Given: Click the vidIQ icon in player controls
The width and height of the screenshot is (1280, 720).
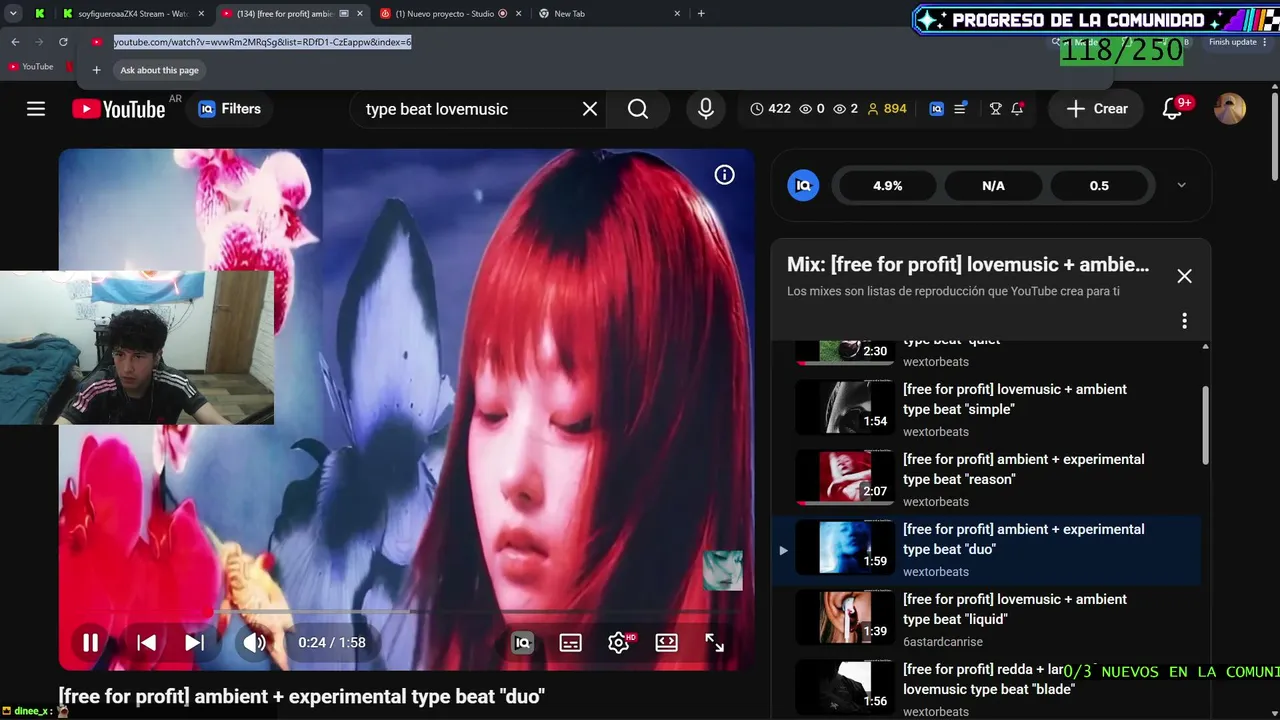Looking at the screenshot, I should tap(522, 643).
